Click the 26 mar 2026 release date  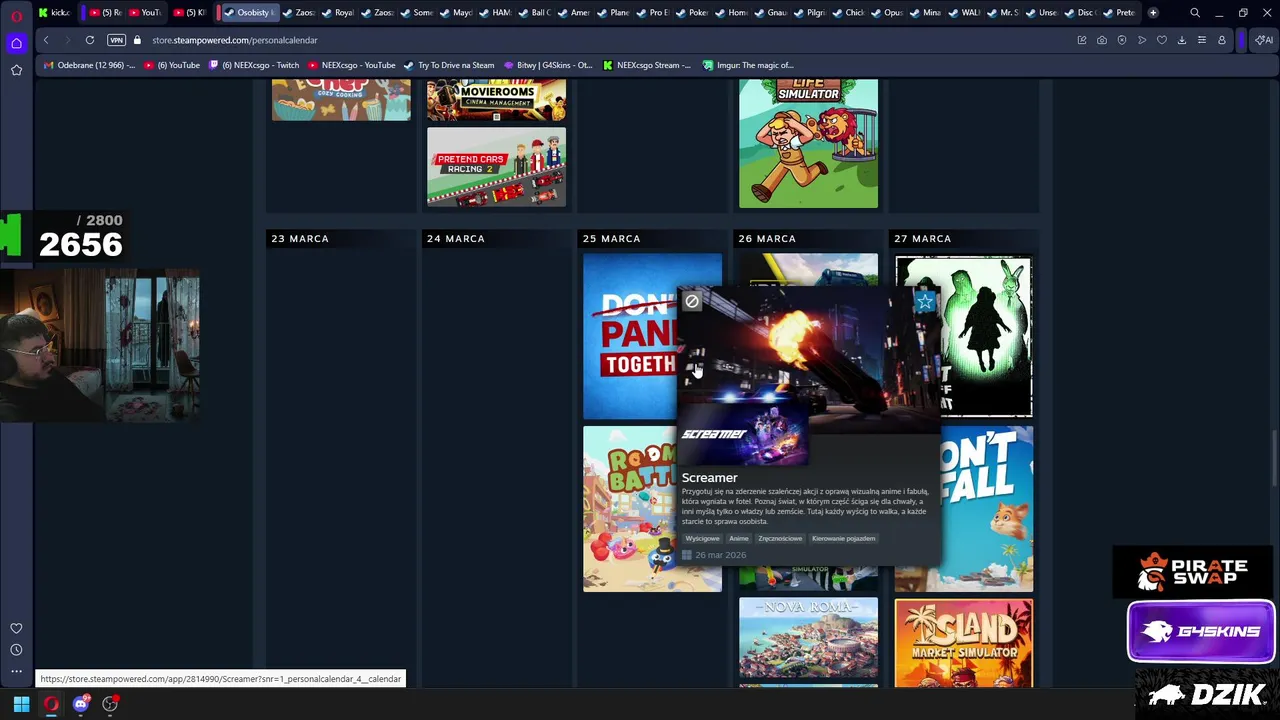click(721, 555)
